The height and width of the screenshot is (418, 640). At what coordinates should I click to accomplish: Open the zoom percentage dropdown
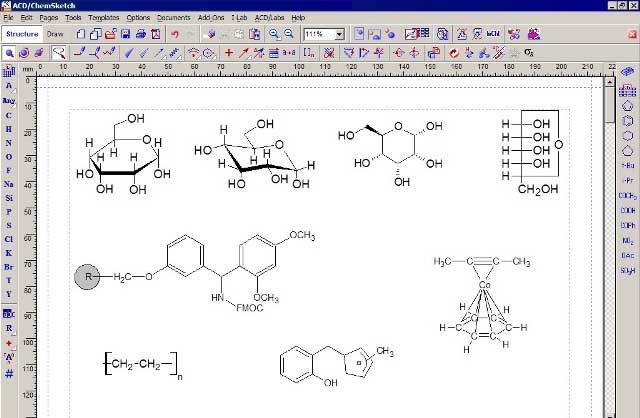(x=340, y=34)
